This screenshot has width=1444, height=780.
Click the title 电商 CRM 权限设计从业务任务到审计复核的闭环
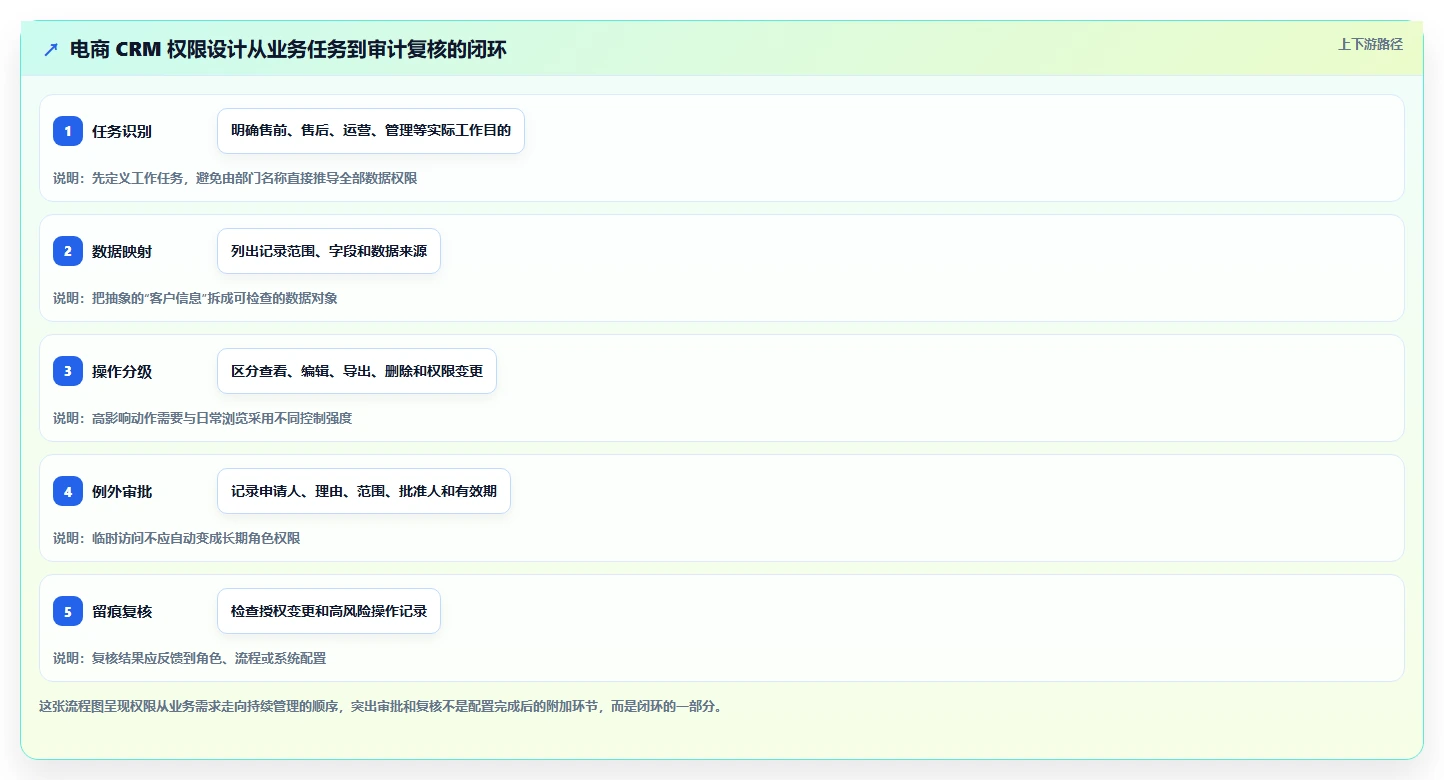tap(288, 50)
